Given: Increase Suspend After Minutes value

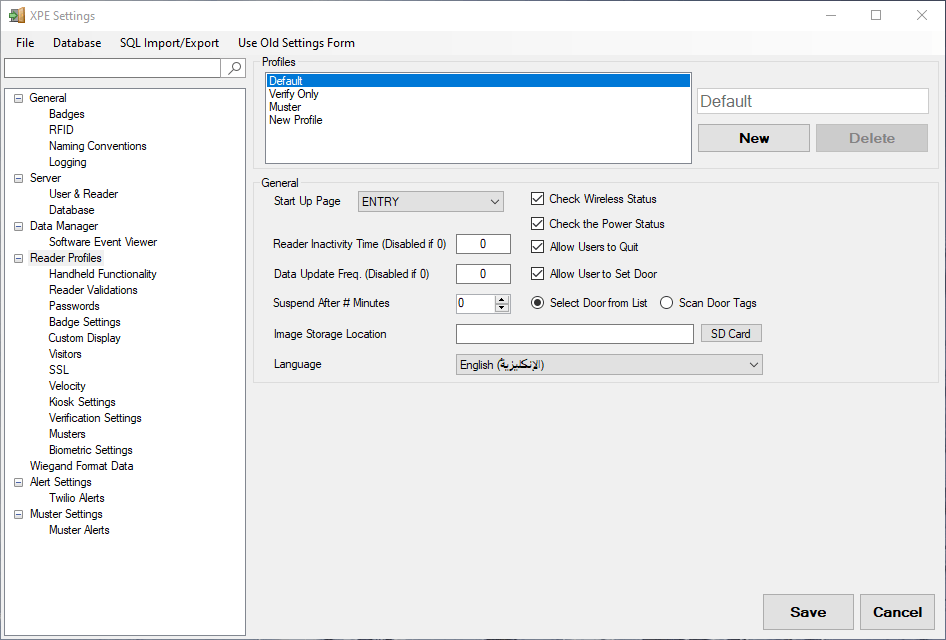Looking at the screenshot, I should click(x=501, y=300).
